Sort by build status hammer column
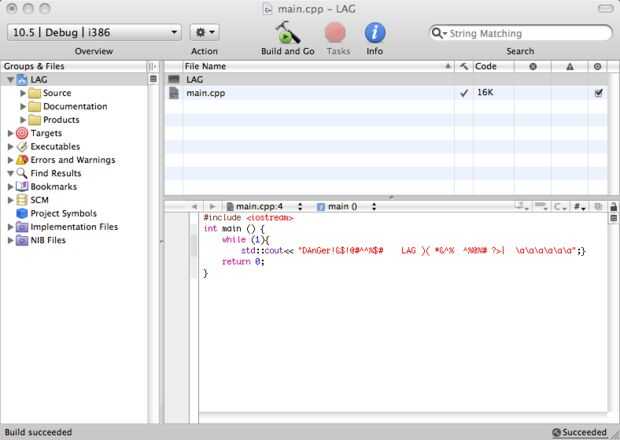The height and width of the screenshot is (440, 620). [x=463, y=66]
